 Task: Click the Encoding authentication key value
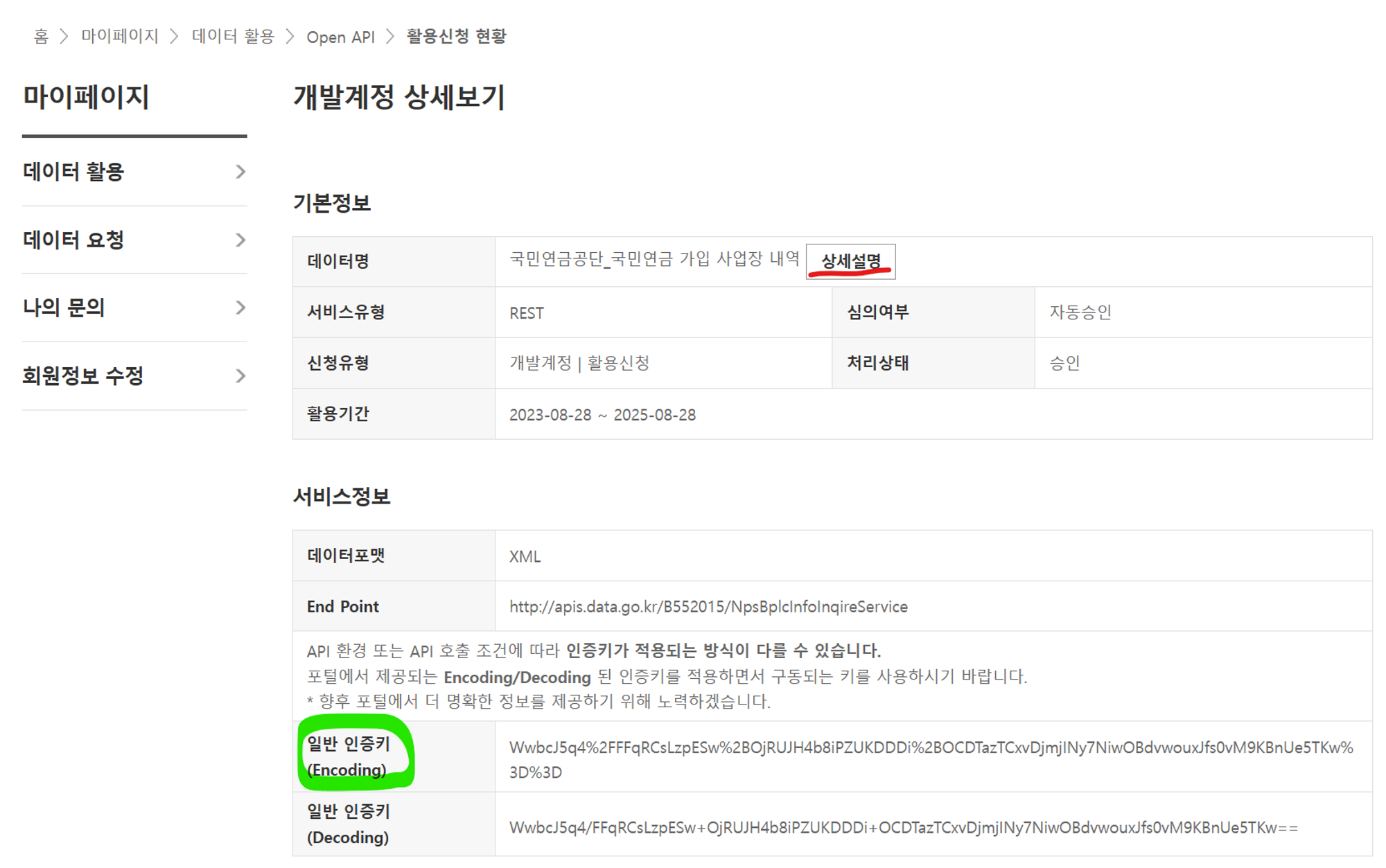(931, 748)
